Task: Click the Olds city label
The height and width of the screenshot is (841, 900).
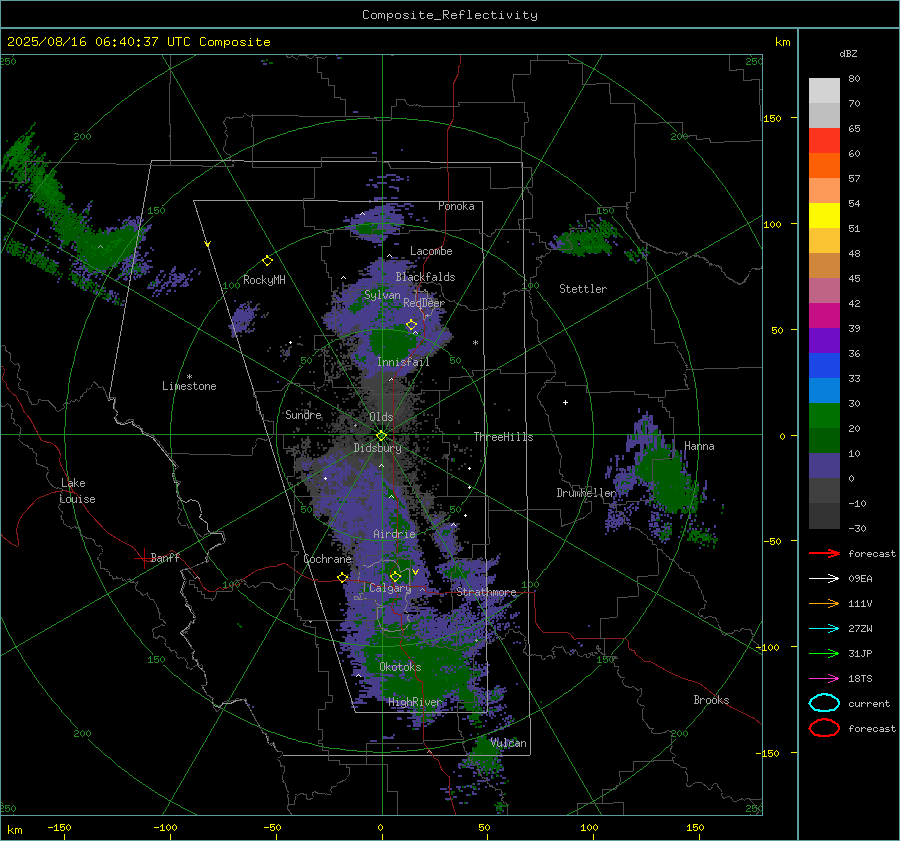Action: [x=381, y=417]
